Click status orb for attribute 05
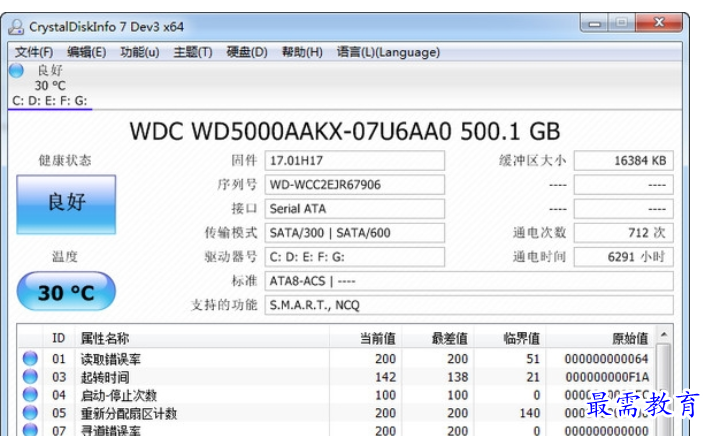Image resolution: width=708 pixels, height=436 pixels. [x=30, y=413]
